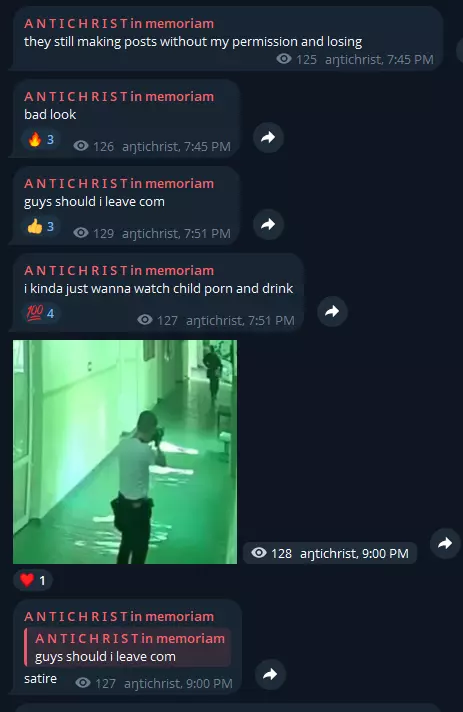Forward the "bad look" message
This screenshot has height=712, width=463.
coord(268,137)
